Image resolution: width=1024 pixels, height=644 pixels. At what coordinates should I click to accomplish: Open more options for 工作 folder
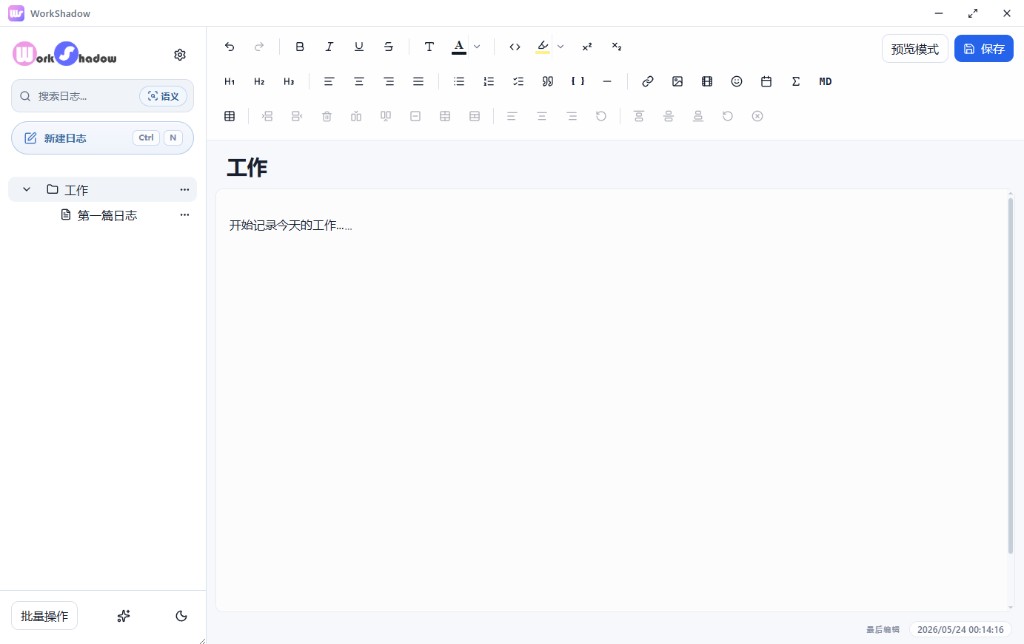click(x=185, y=189)
